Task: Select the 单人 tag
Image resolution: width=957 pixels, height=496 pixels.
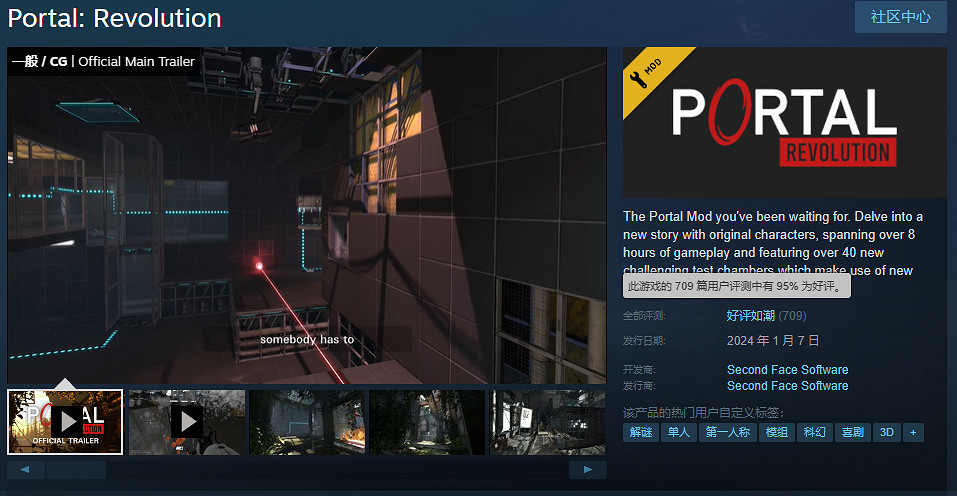Action: coord(679,432)
